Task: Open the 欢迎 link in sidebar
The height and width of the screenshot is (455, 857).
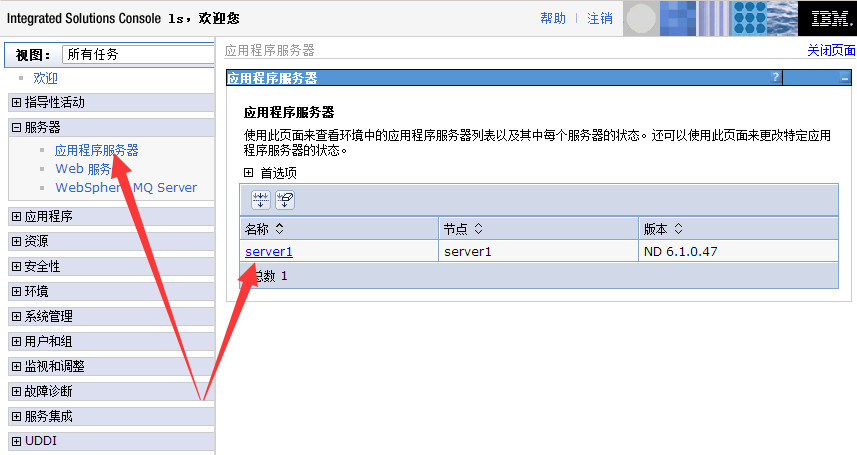Action: pyautogui.click(x=45, y=78)
